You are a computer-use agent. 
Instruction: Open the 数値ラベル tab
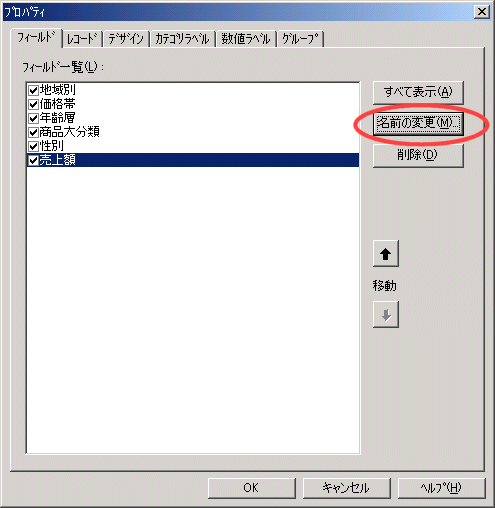(246, 39)
